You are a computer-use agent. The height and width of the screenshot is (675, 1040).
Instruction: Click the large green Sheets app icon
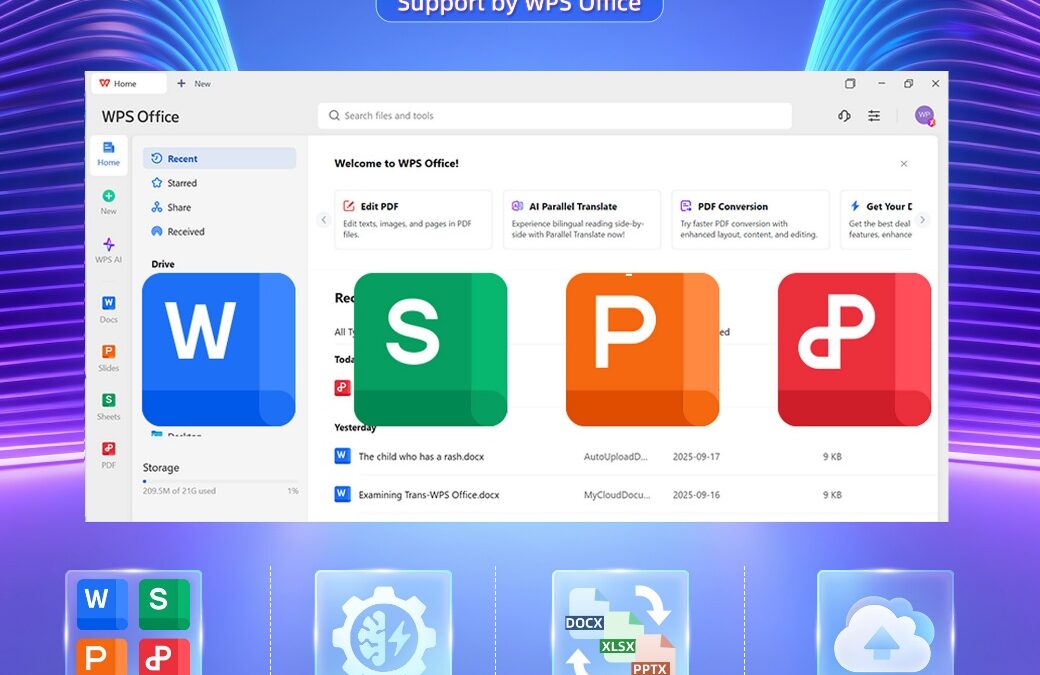pos(430,349)
